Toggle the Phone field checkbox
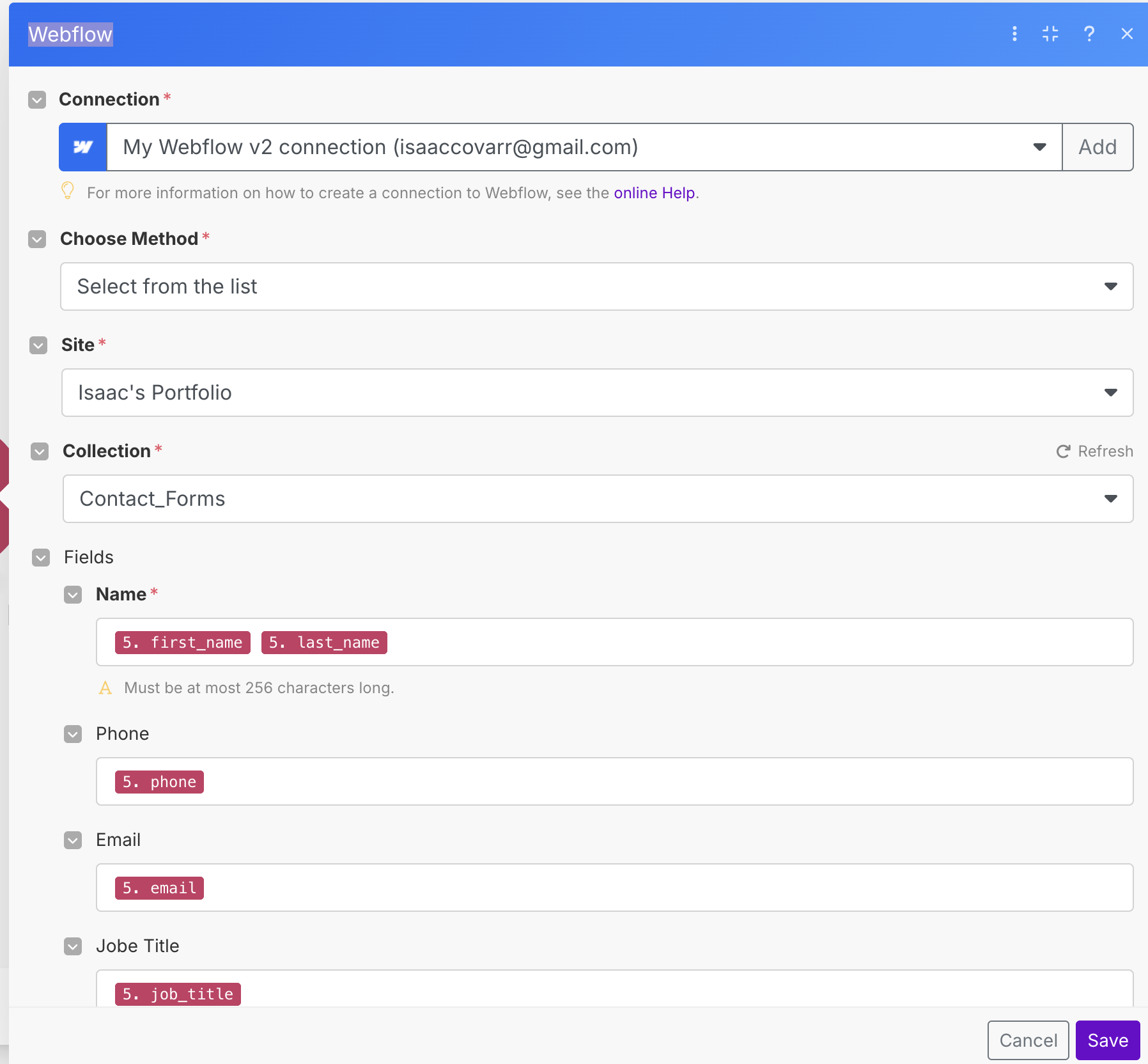This screenshot has height=1064, width=1148. pyautogui.click(x=73, y=734)
